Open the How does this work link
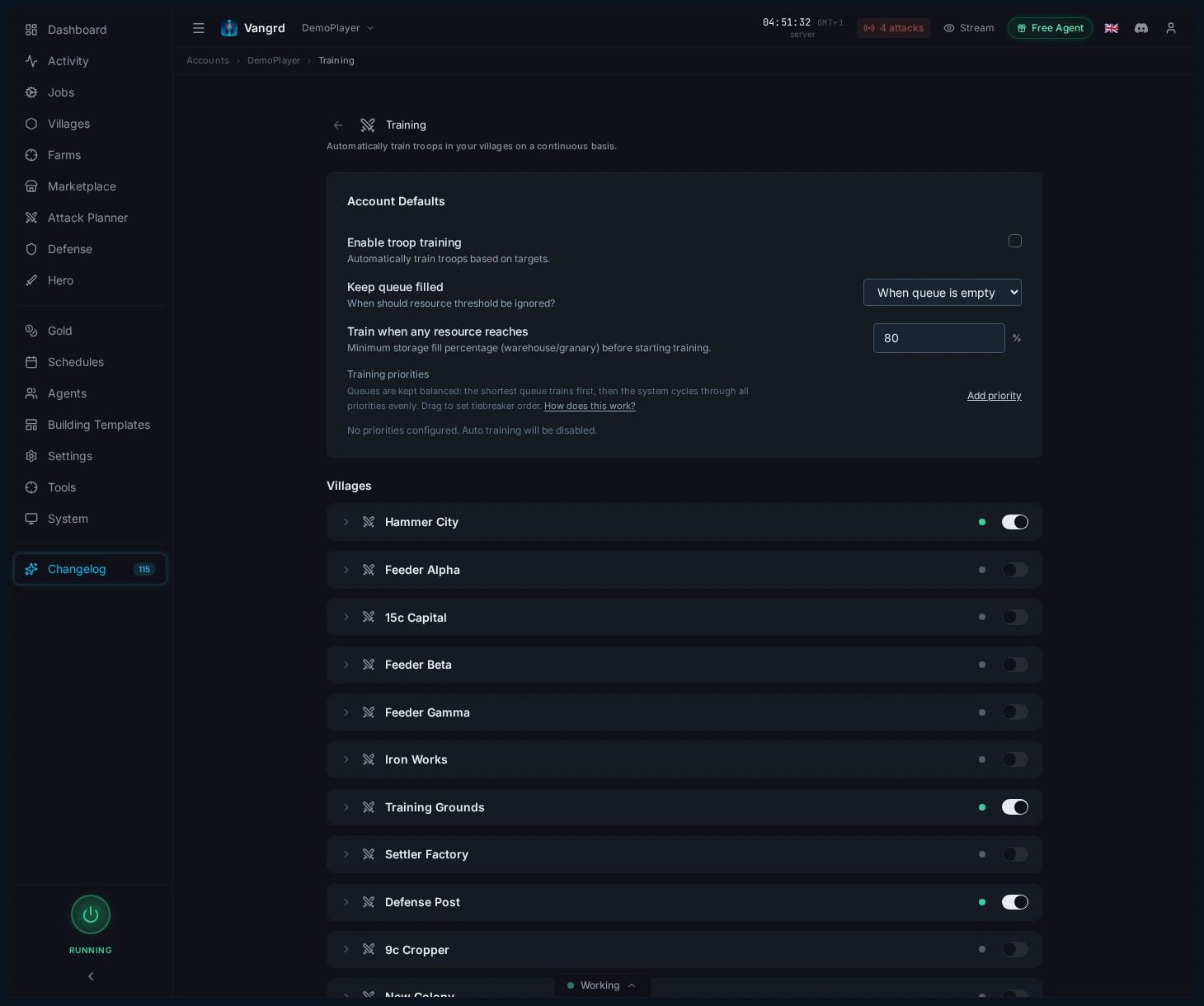Image resolution: width=1204 pixels, height=1006 pixels. pos(590,406)
